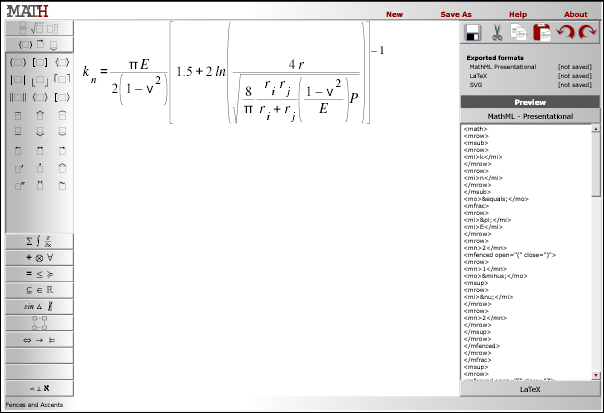This screenshot has height=413, width=604.
Task: Insert ceiling brackets template
Action: (x=62, y=79)
